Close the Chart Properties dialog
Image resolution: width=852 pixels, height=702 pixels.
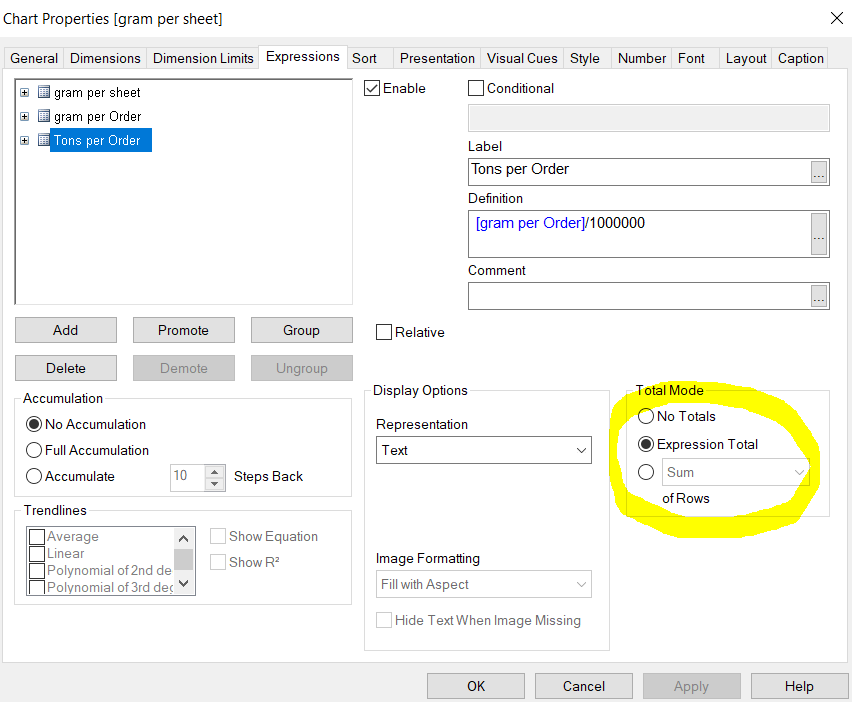click(836, 18)
